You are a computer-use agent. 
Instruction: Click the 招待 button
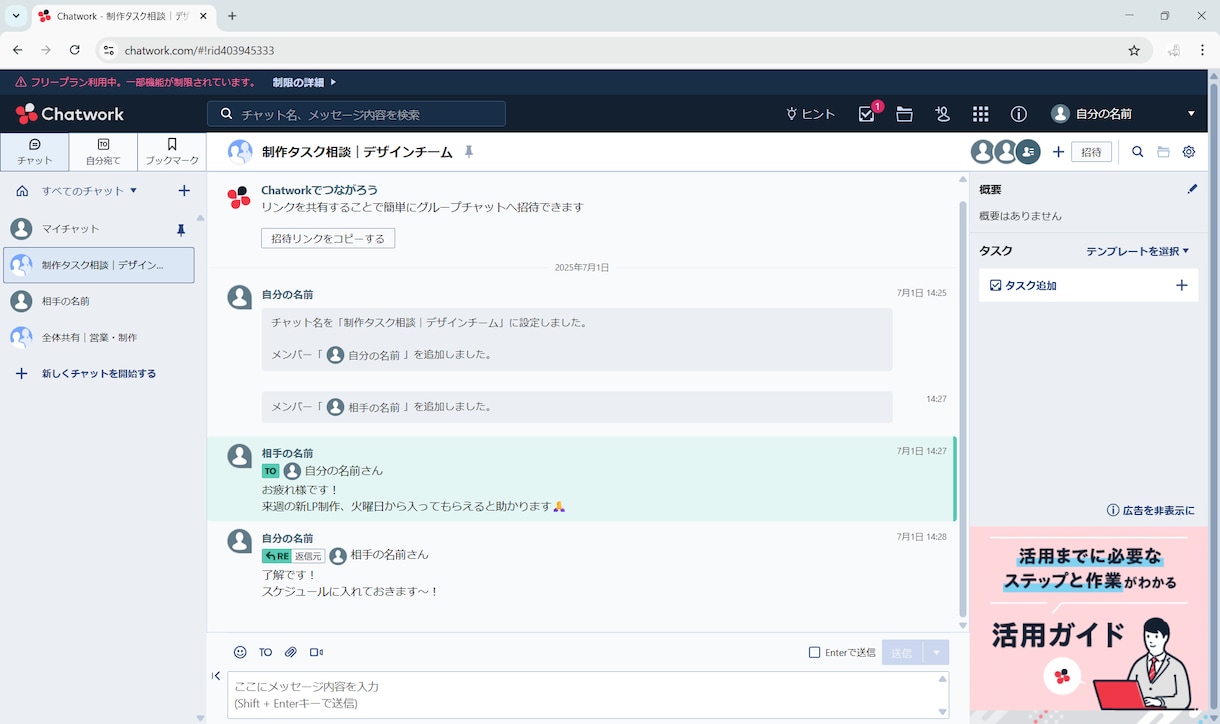(1091, 152)
